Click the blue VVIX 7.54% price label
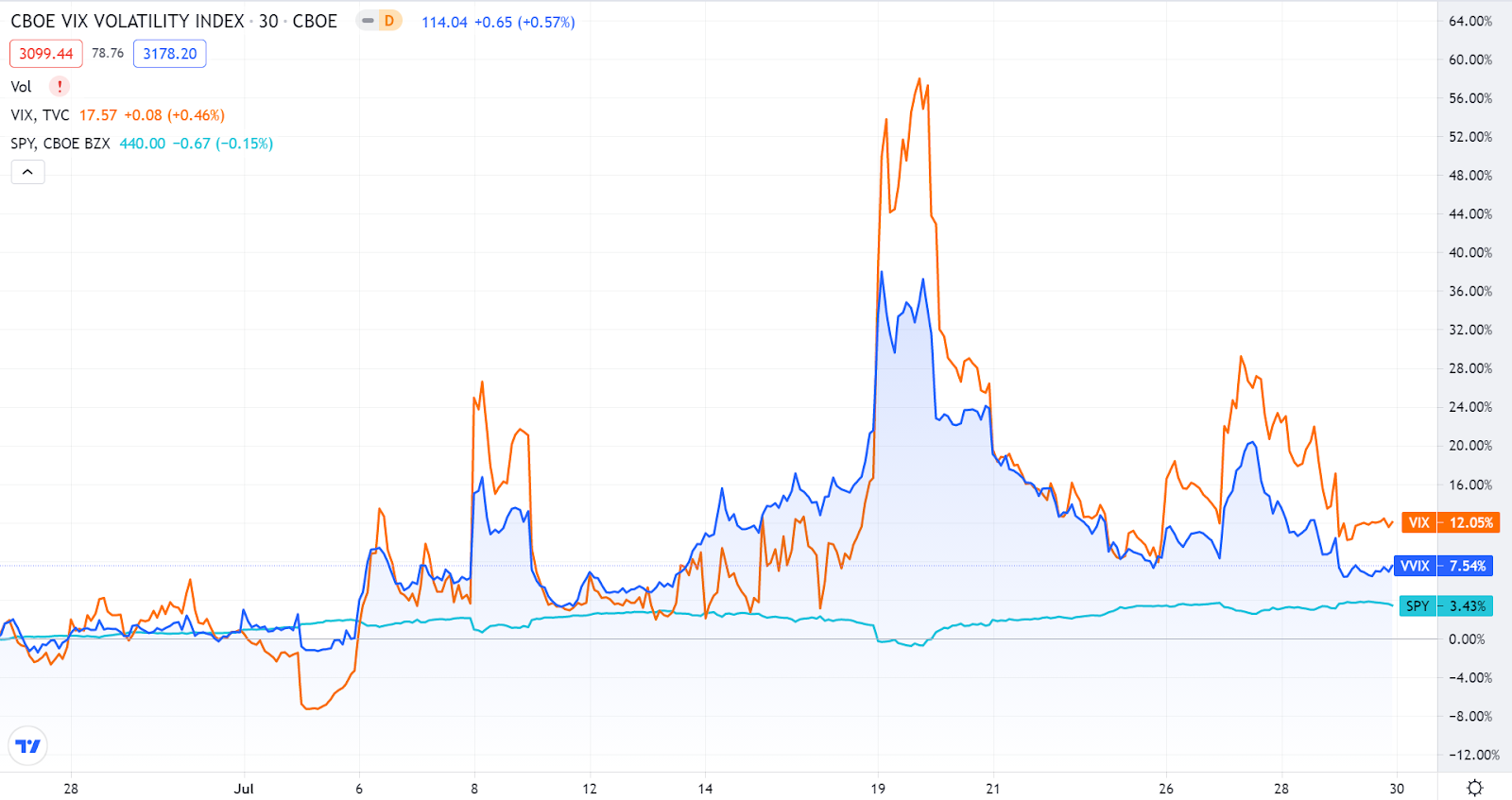Viewport: 1512px width, 800px height. coord(1444,566)
